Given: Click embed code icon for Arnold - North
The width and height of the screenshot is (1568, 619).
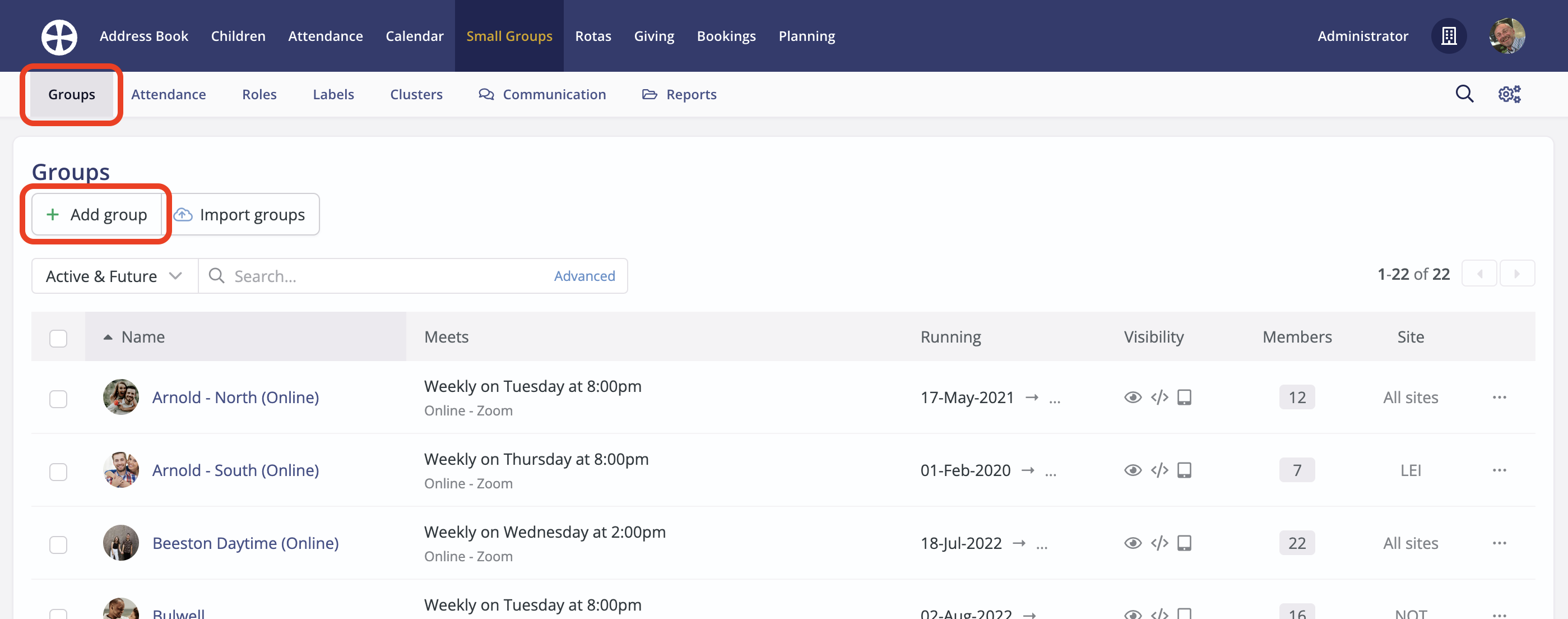Looking at the screenshot, I should [x=1159, y=398].
